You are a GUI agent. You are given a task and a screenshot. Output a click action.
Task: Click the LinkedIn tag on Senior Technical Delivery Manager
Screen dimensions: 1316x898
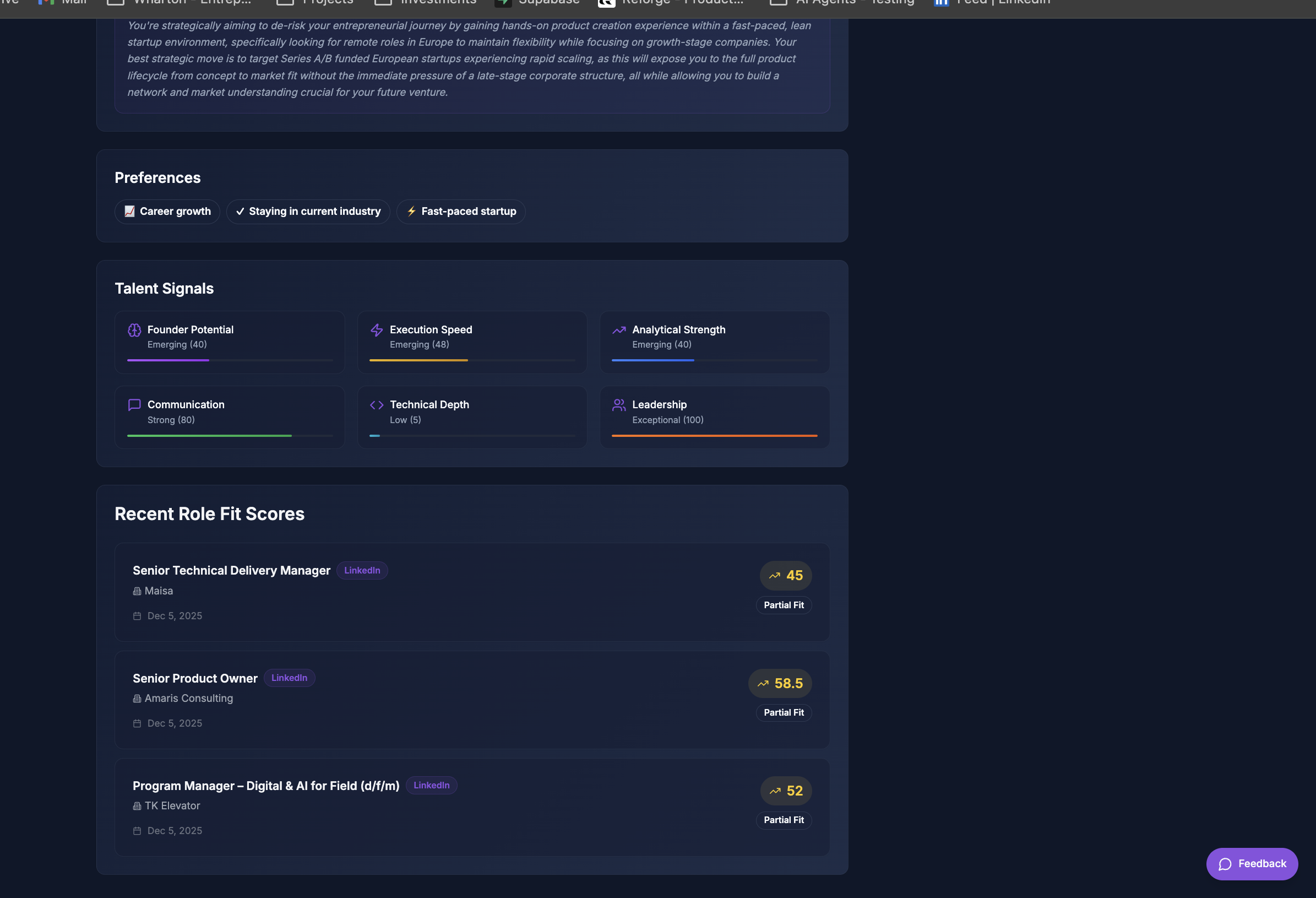[x=362, y=570]
